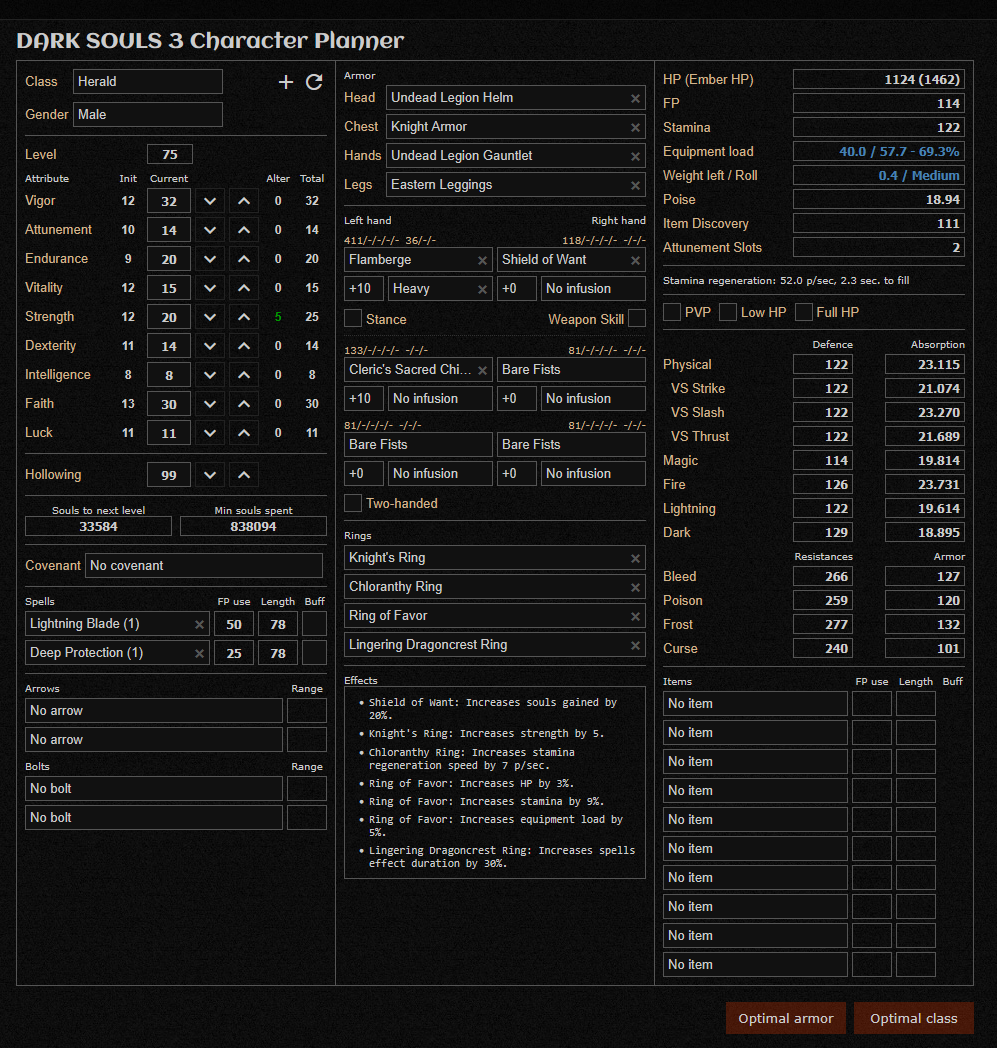
Task: Clear the Heavy infusion
Action: 482,289
